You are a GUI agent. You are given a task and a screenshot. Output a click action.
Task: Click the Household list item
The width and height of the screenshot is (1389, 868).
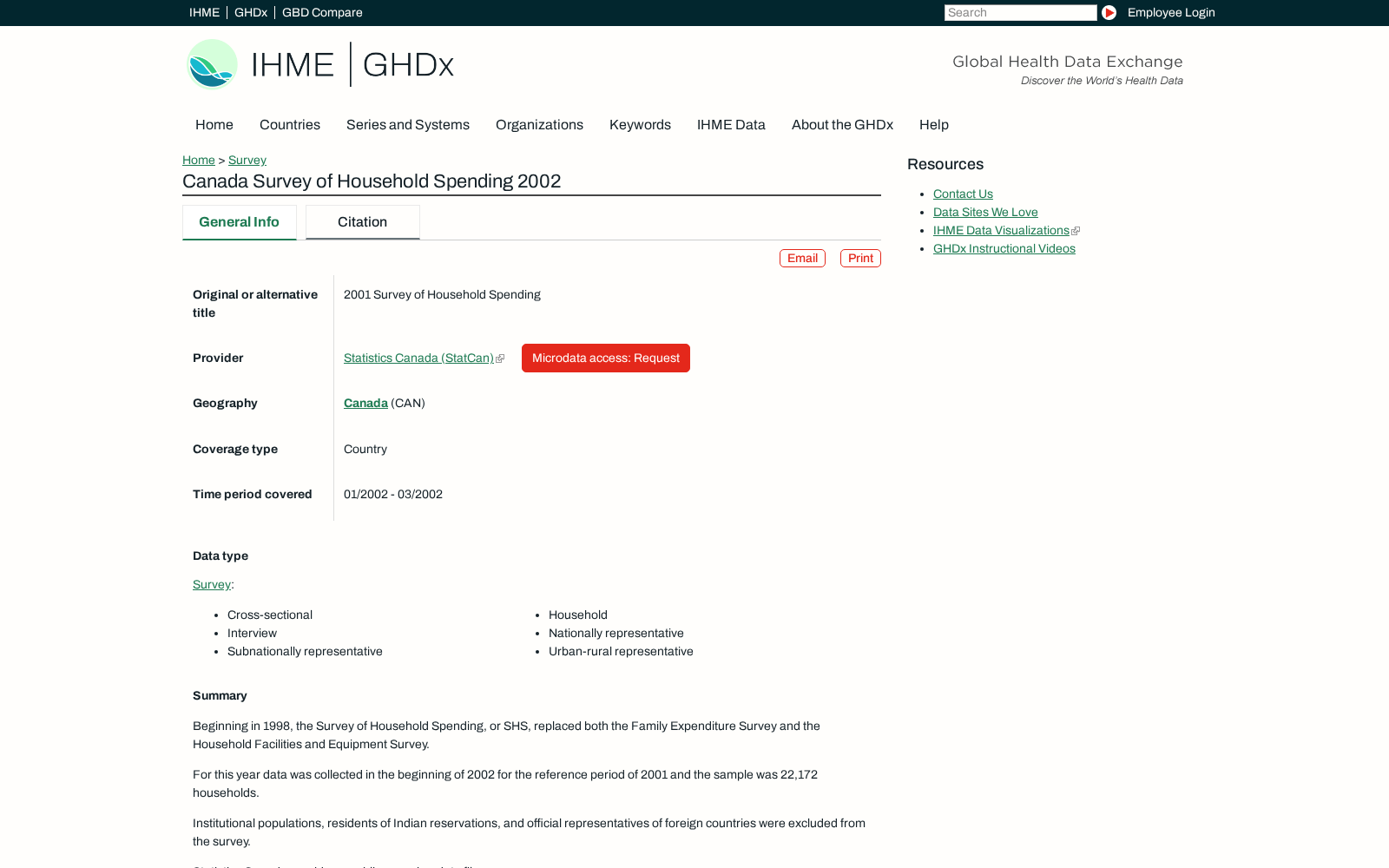(x=578, y=615)
